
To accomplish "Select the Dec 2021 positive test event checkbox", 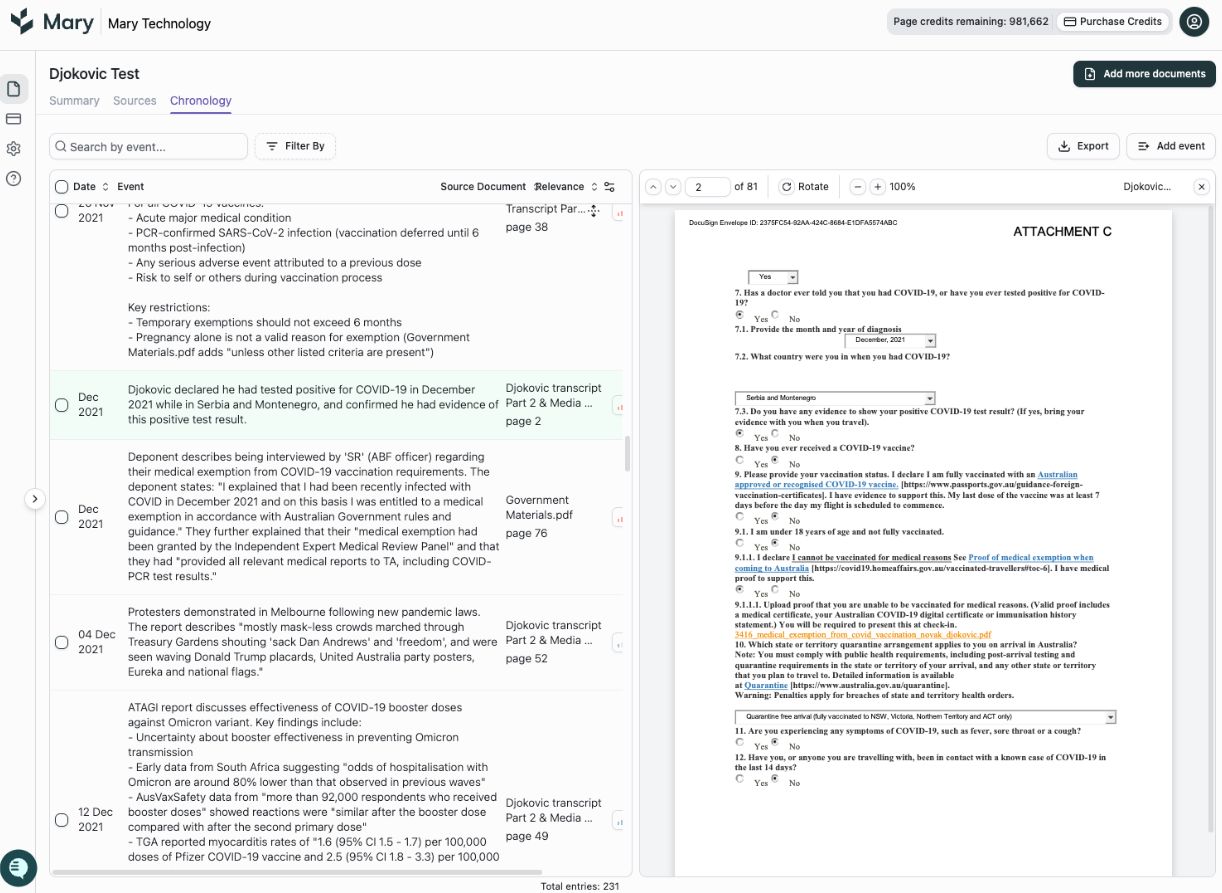I will click(61, 405).
